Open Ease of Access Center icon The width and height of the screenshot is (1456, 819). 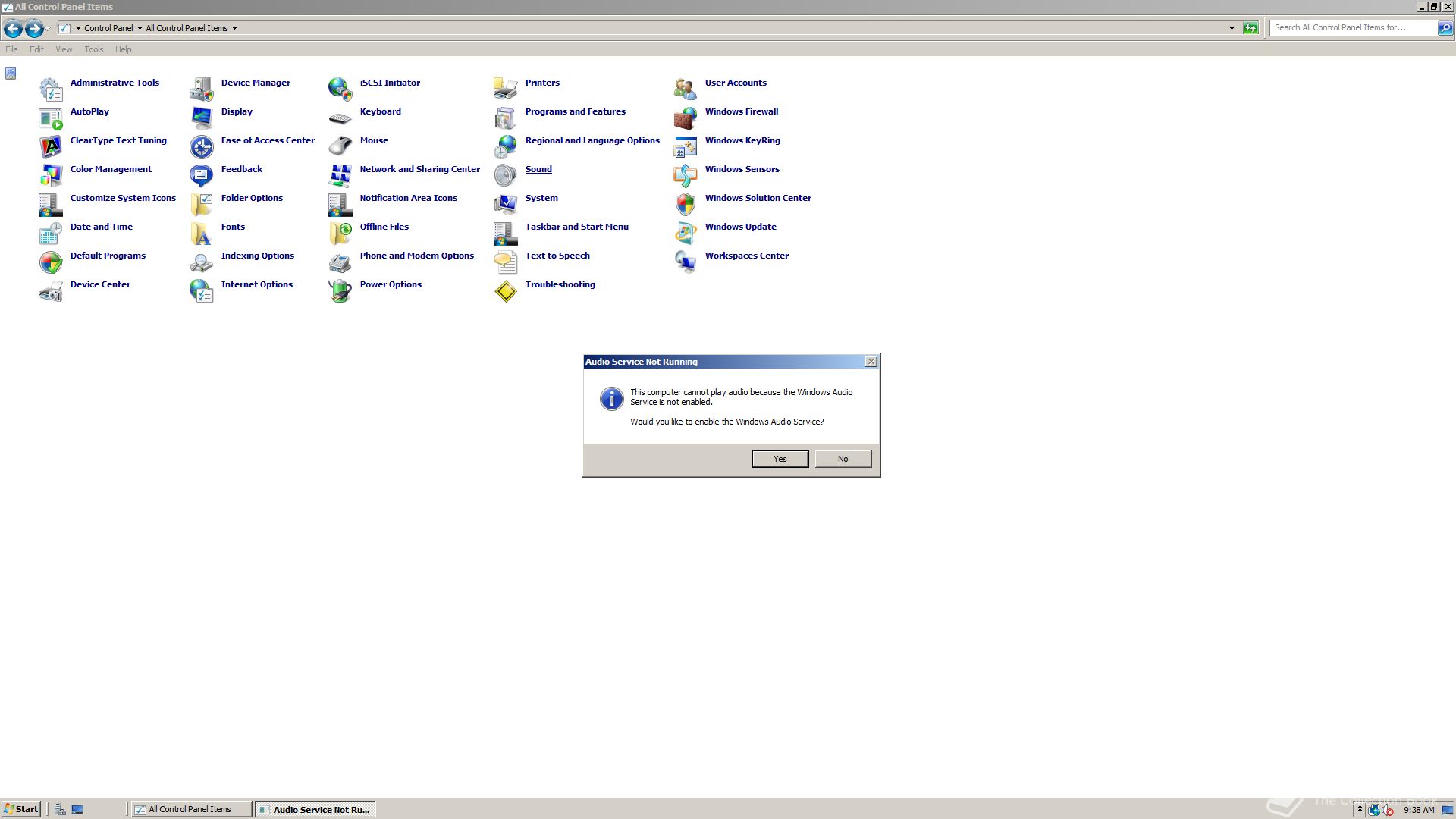(x=202, y=146)
